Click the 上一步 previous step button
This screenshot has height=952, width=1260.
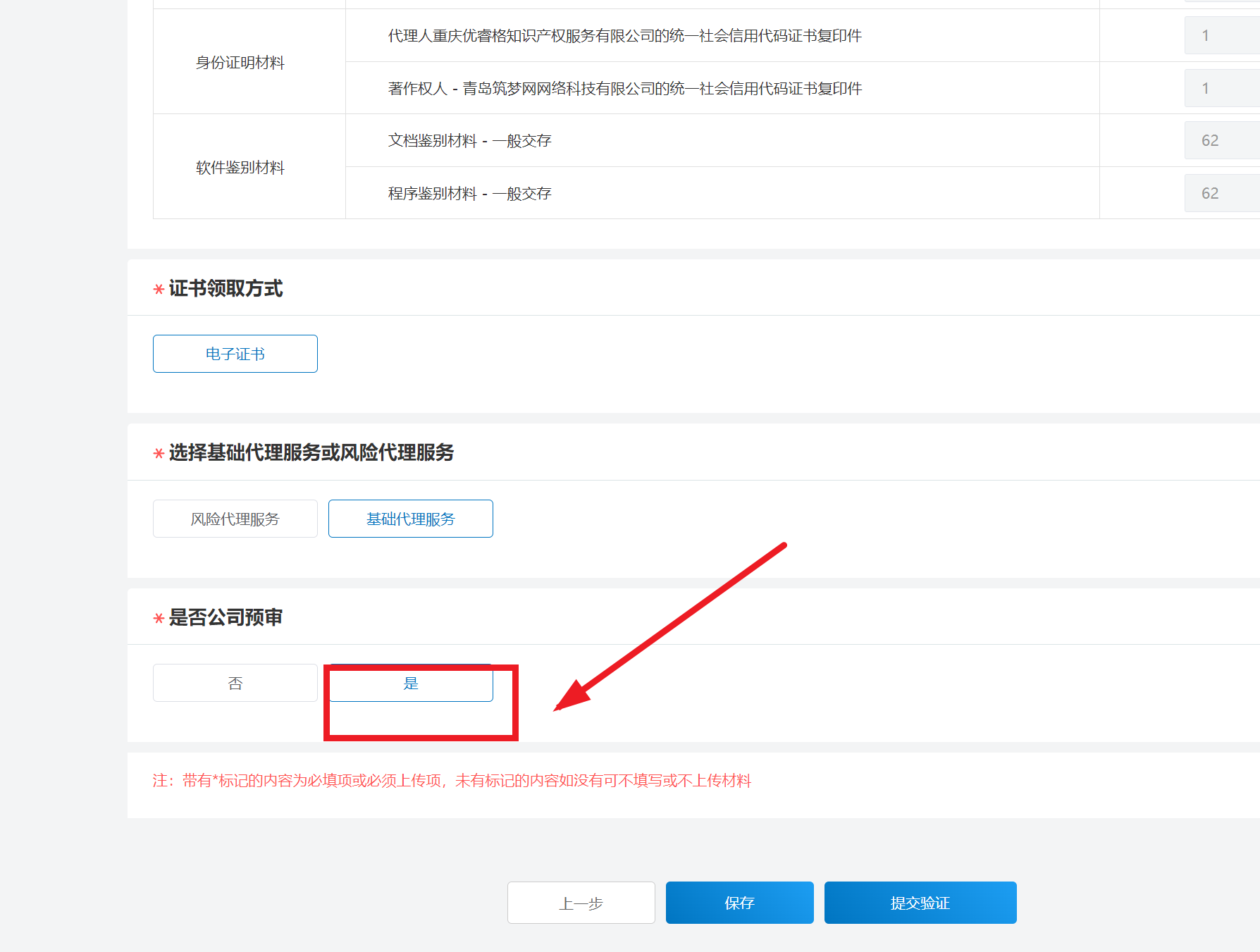581,903
